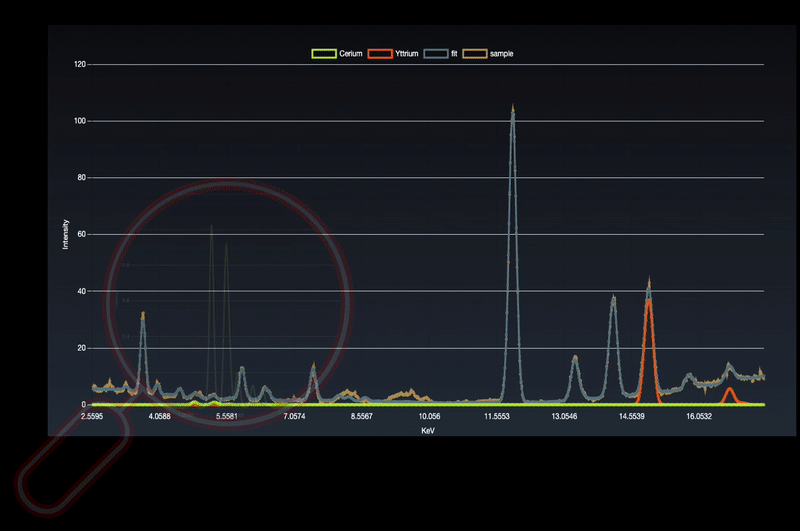The image size is (800, 531).
Task: Toggle the sample series legend entry
Action: click(x=488, y=54)
